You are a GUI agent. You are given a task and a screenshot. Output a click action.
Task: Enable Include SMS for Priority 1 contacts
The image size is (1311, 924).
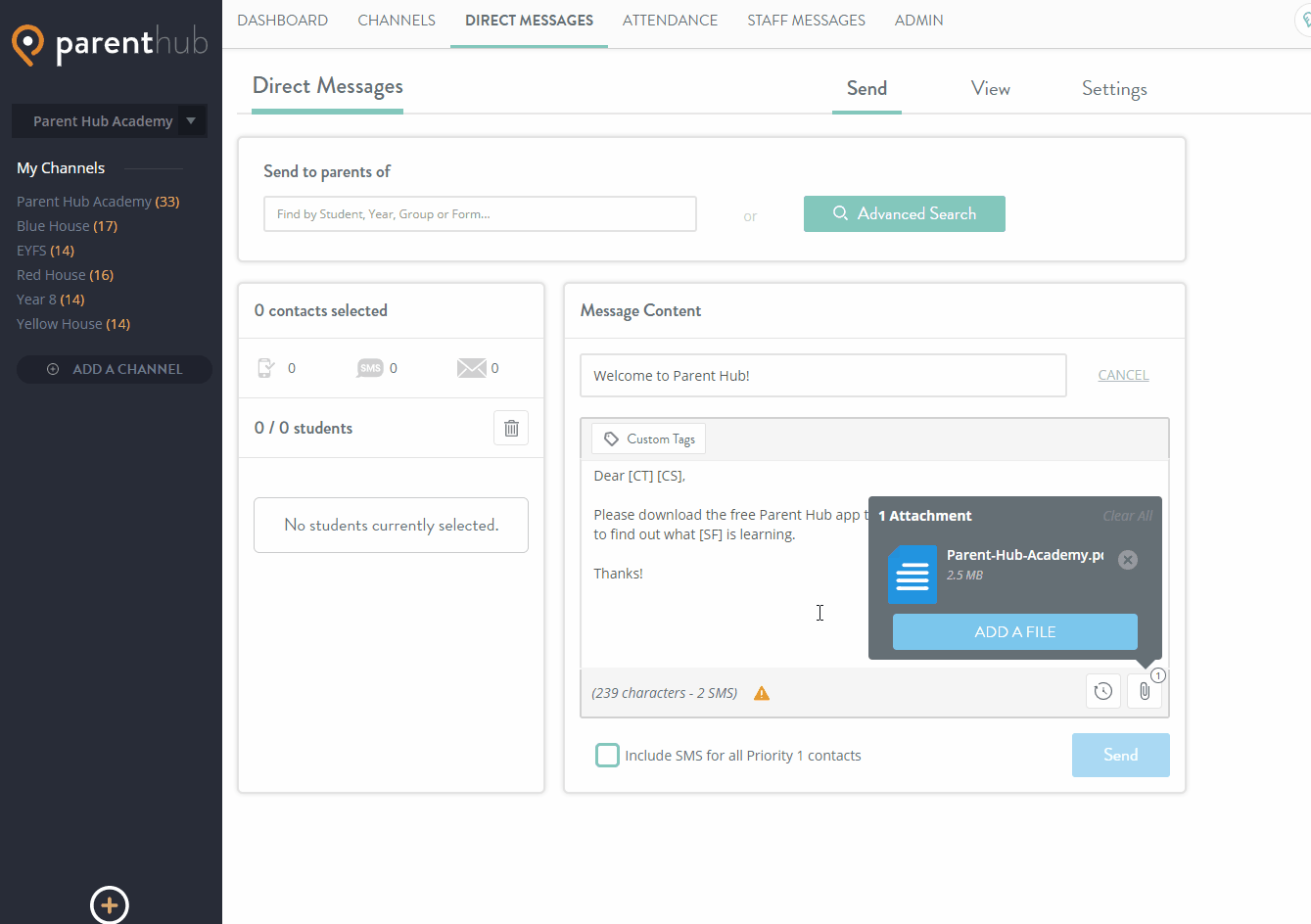(607, 755)
